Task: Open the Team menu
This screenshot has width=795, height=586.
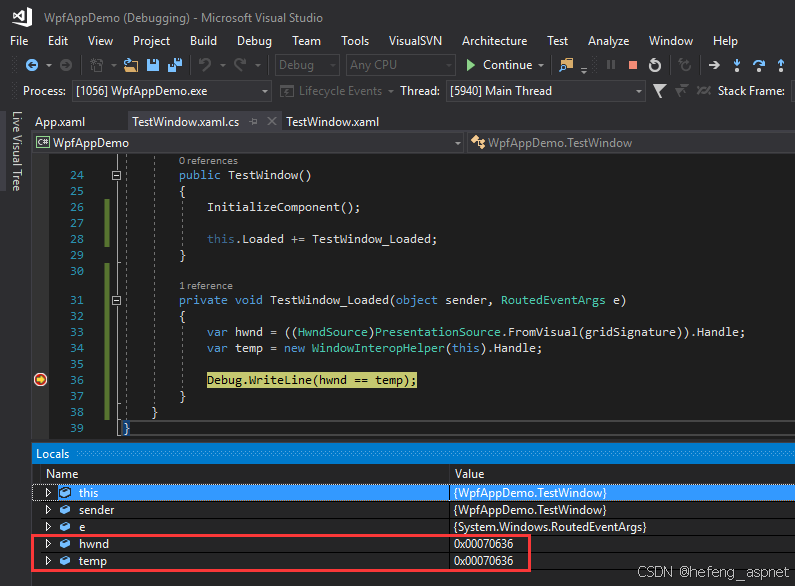Action: (306, 41)
